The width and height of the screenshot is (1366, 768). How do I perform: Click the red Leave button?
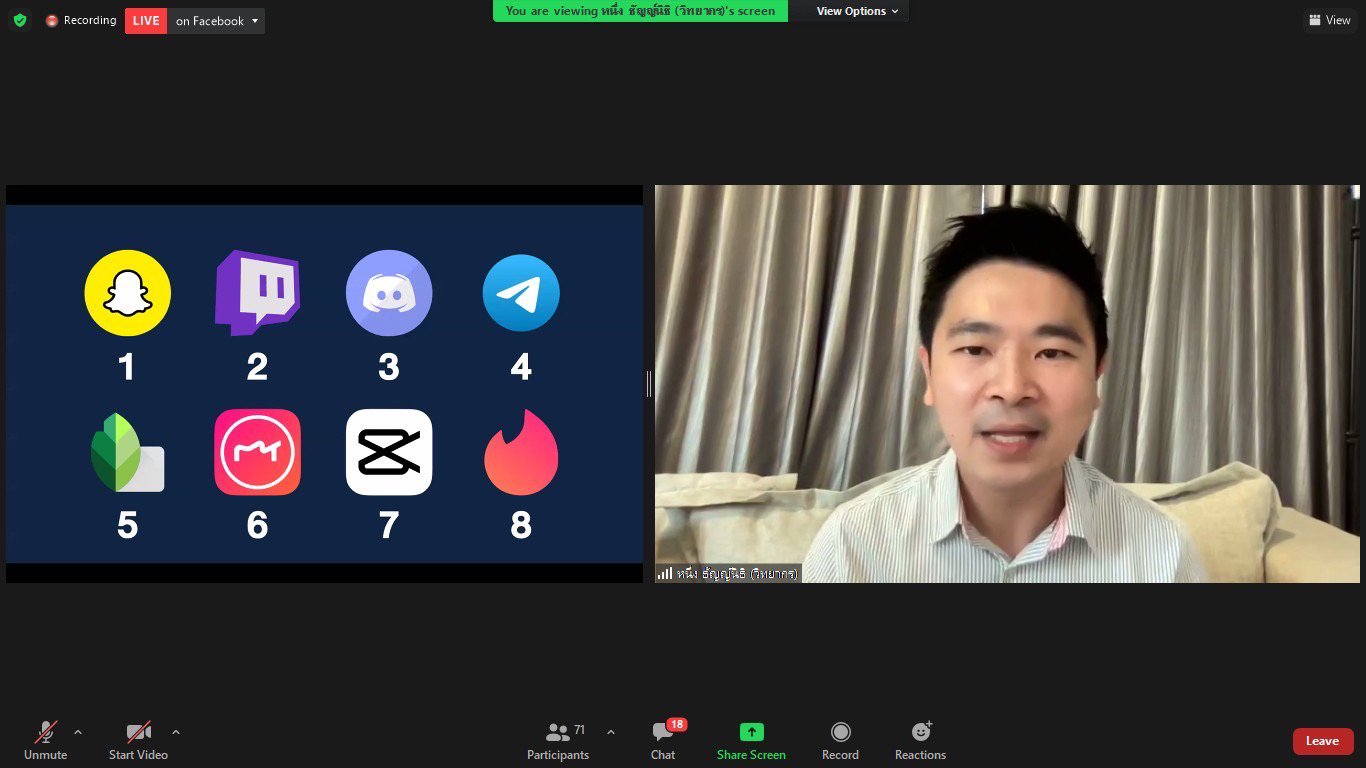pos(1322,741)
